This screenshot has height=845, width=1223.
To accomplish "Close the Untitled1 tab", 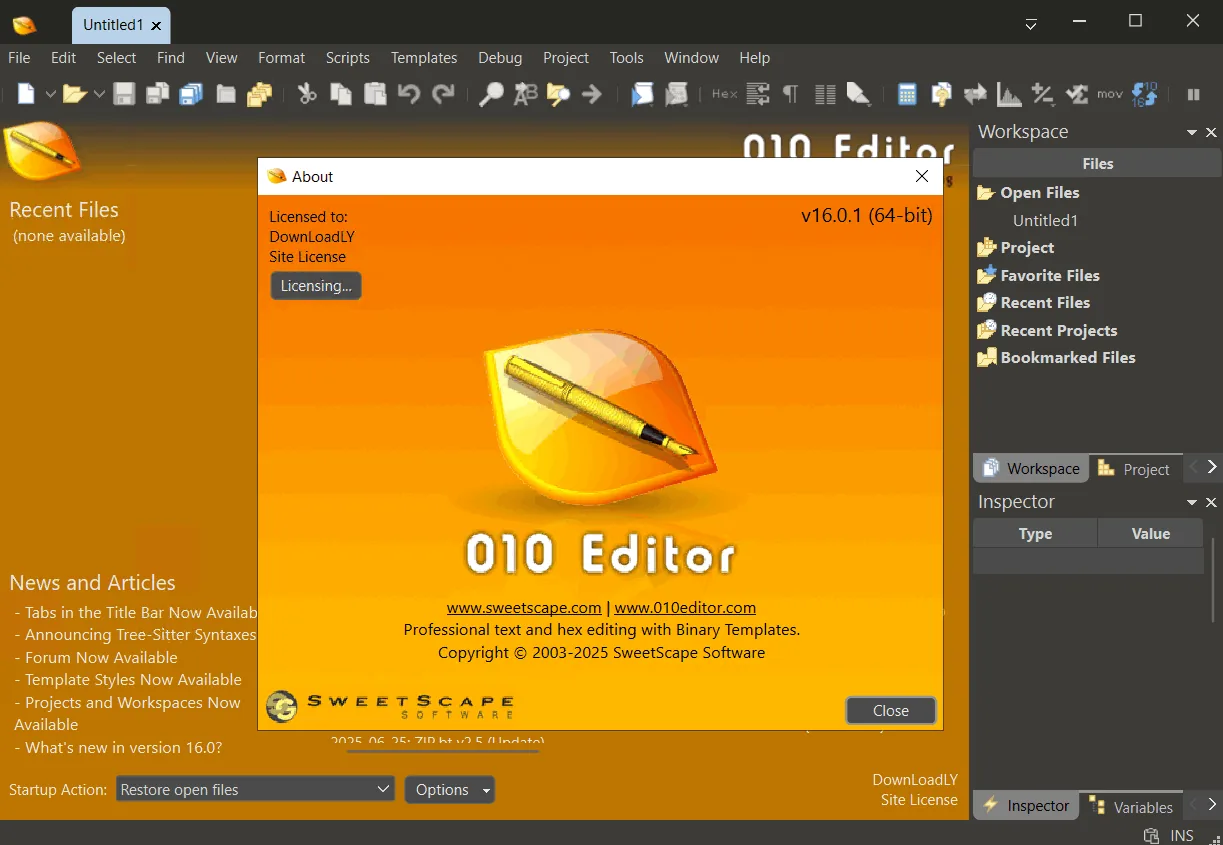I will [x=158, y=26].
